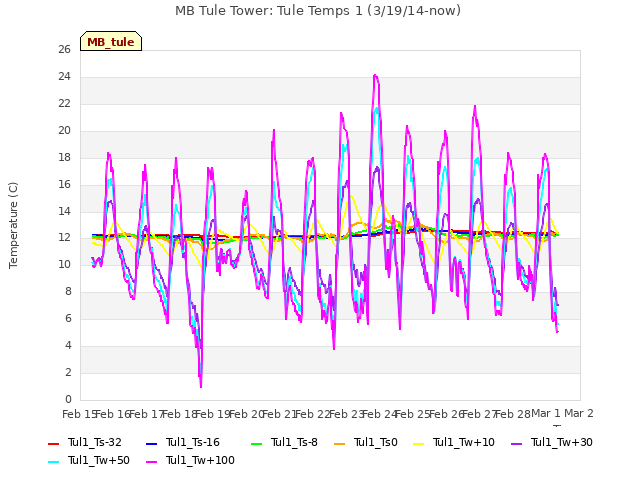
Task: Click the 0 y-axis tick label
Action: pyautogui.click(x=68, y=399)
